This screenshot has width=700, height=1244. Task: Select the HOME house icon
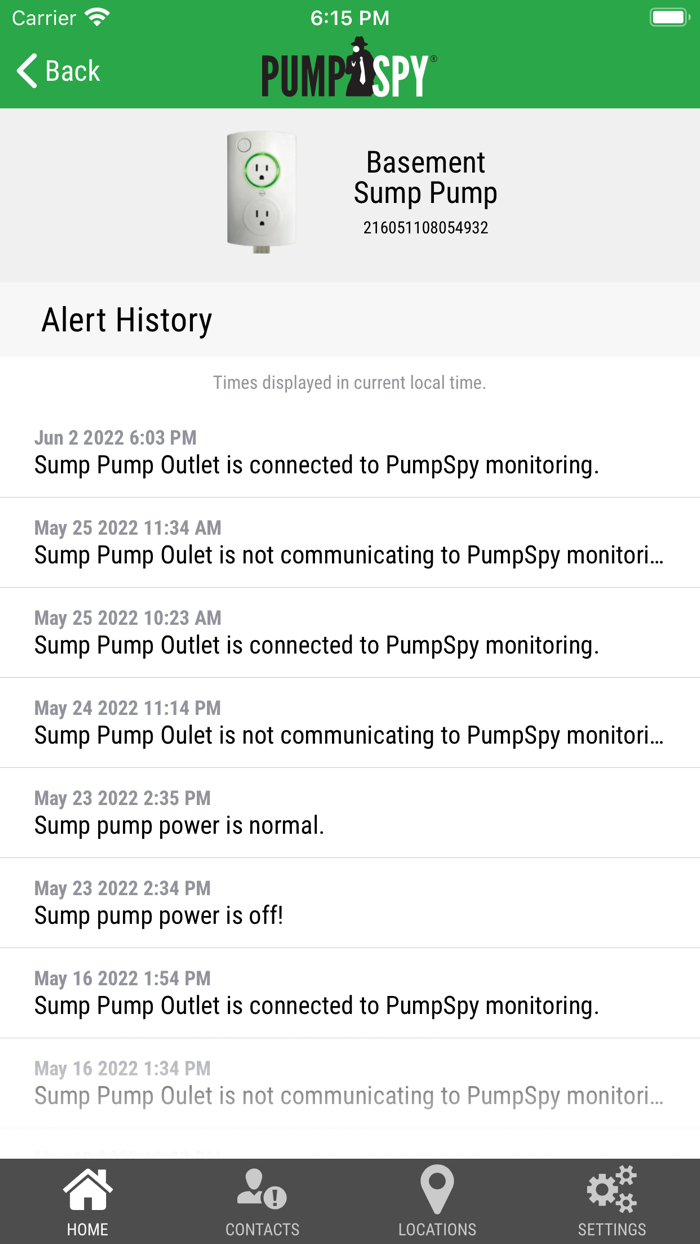(x=87, y=1189)
